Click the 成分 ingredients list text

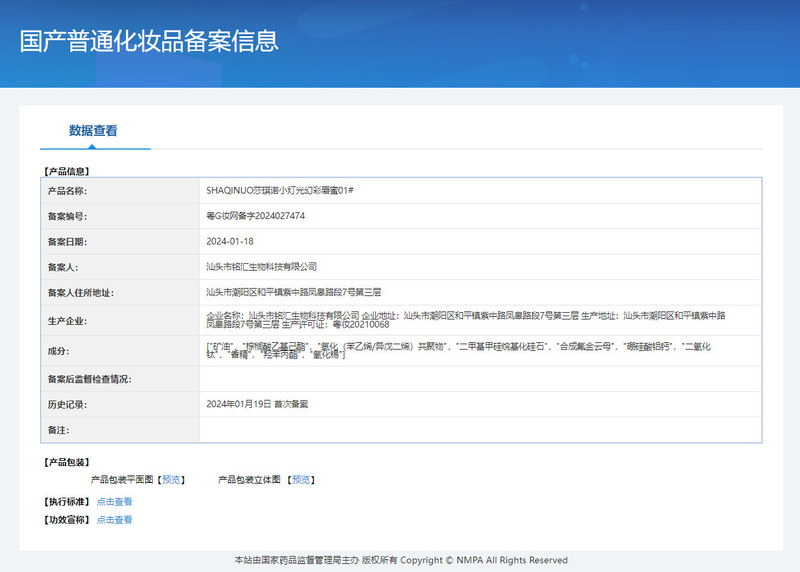click(x=458, y=351)
